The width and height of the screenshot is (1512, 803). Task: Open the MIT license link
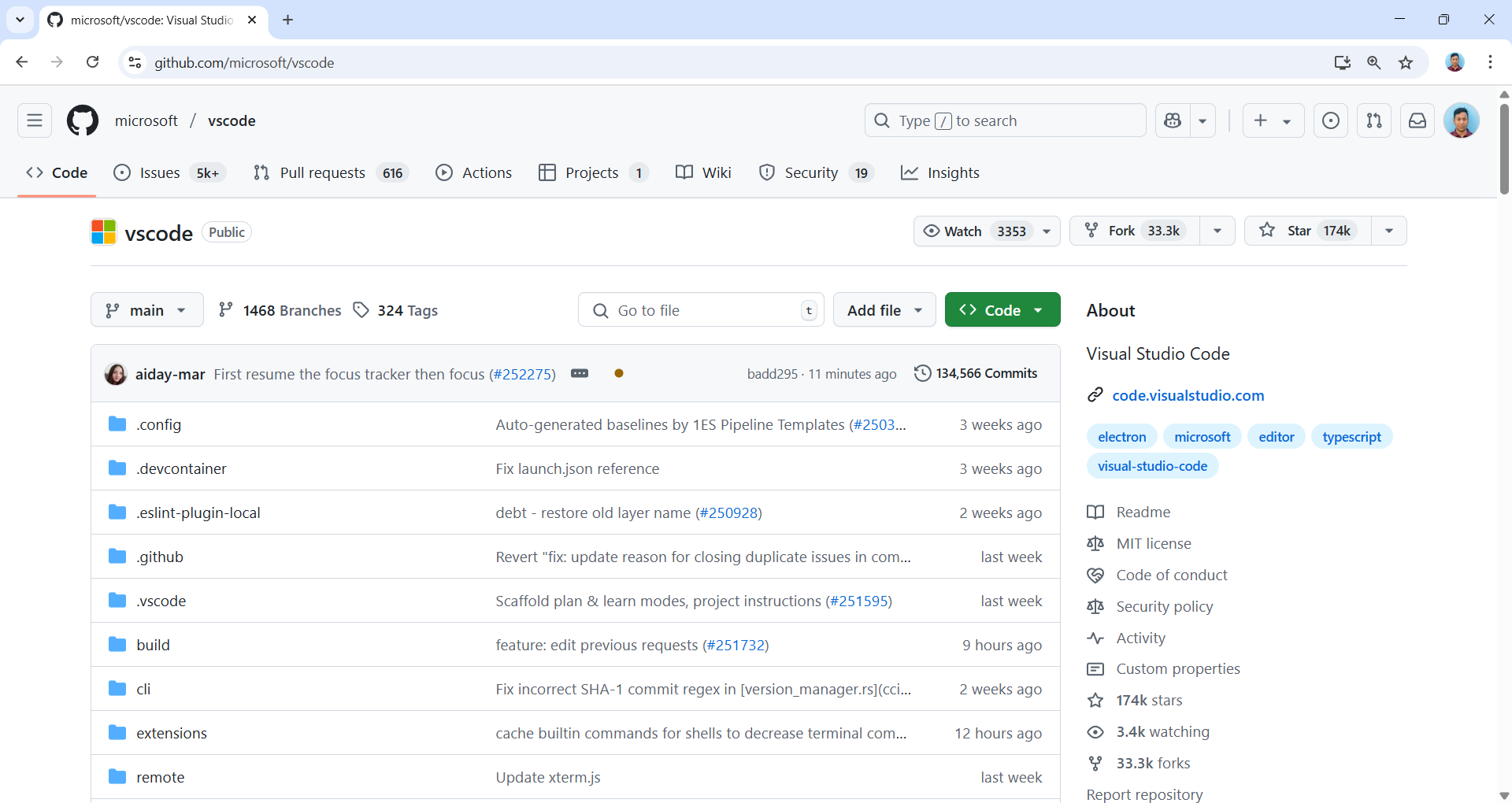pyautogui.click(x=1154, y=543)
